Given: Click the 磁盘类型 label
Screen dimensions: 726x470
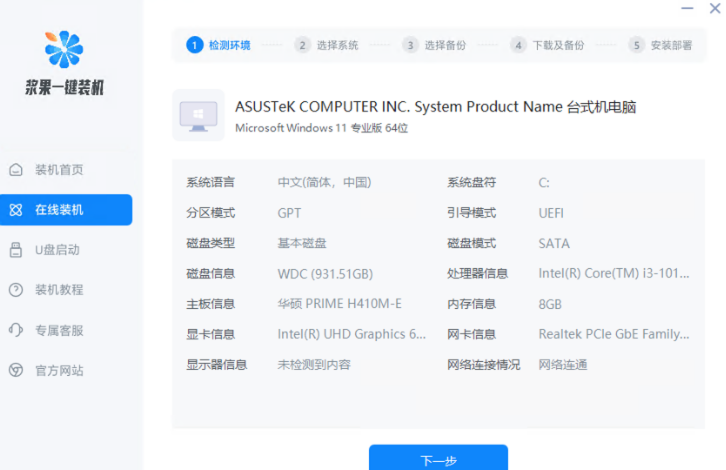Looking at the screenshot, I should [x=211, y=243].
